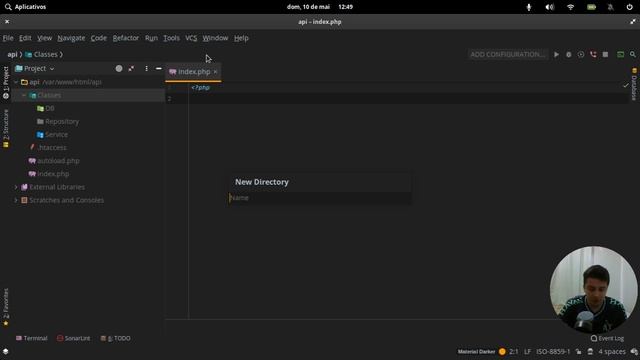Image resolution: width=640 pixels, height=360 pixels.
Task: Click the Name field in New Directory
Action: (320, 198)
